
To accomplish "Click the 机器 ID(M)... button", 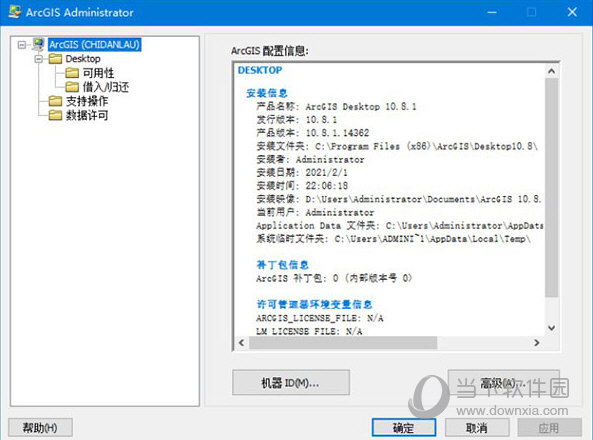I will pos(290,383).
